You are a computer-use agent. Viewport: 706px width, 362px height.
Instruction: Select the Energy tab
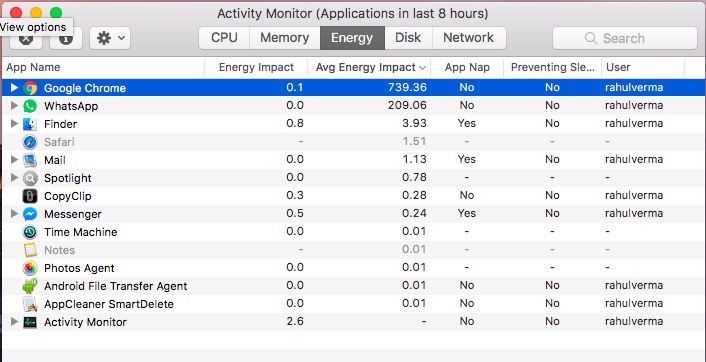click(x=352, y=38)
